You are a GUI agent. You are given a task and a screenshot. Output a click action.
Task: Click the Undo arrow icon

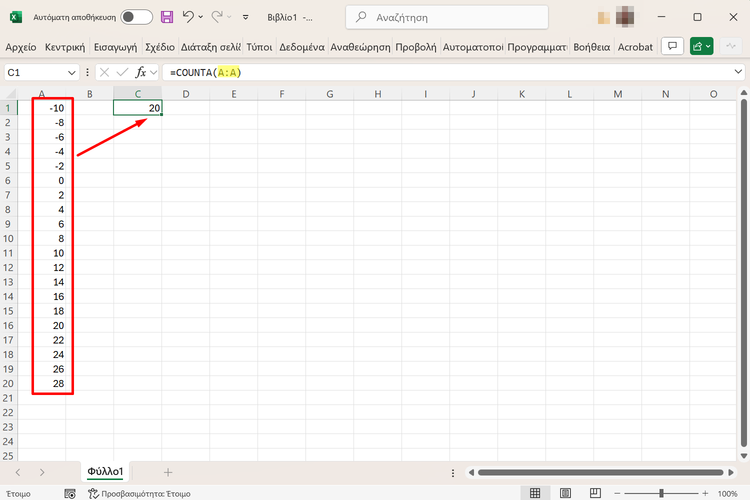pos(187,17)
